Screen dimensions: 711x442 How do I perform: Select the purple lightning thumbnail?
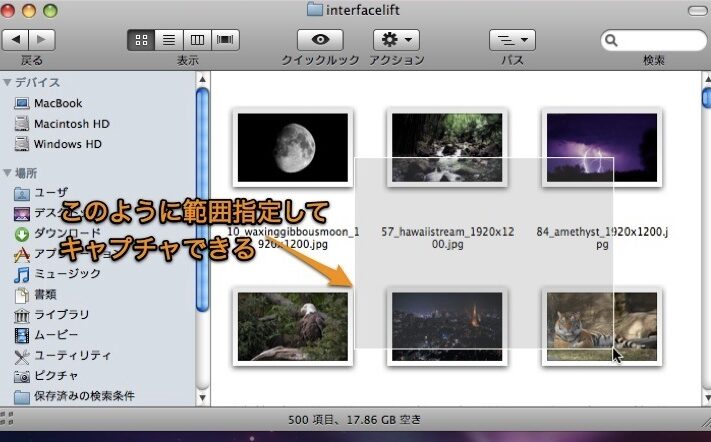602,147
